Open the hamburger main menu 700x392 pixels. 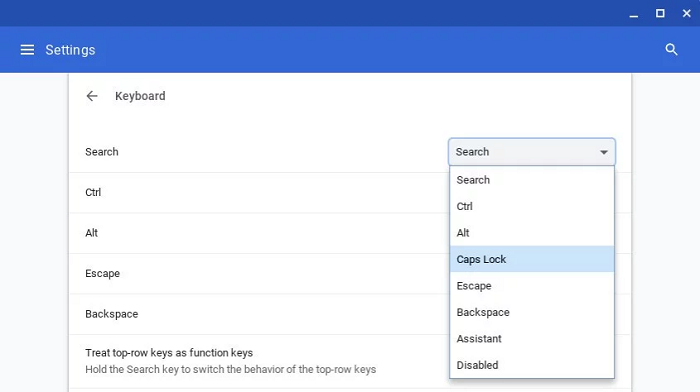pos(27,50)
